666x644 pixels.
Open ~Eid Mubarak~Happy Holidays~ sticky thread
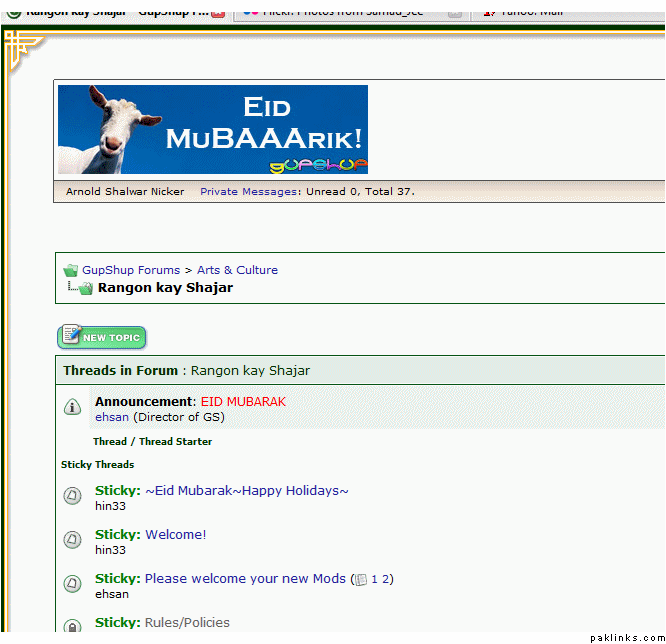(247, 490)
